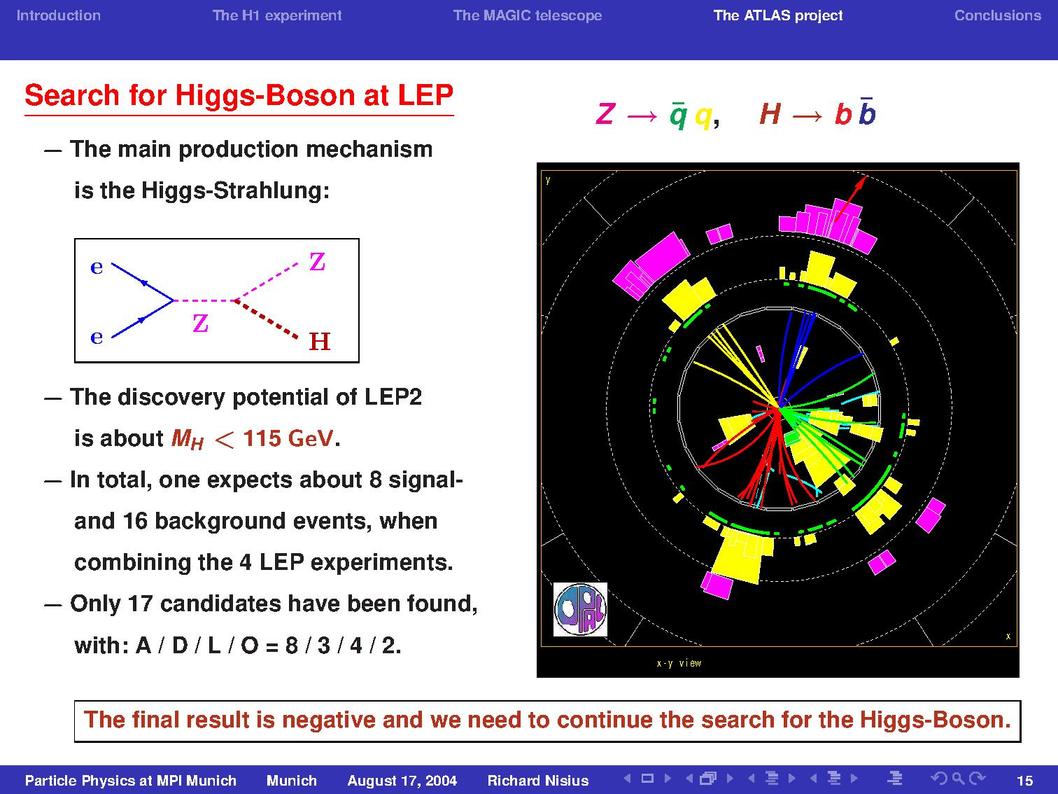Click the section navigation icon
The height and width of the screenshot is (794, 1058).
(834, 778)
